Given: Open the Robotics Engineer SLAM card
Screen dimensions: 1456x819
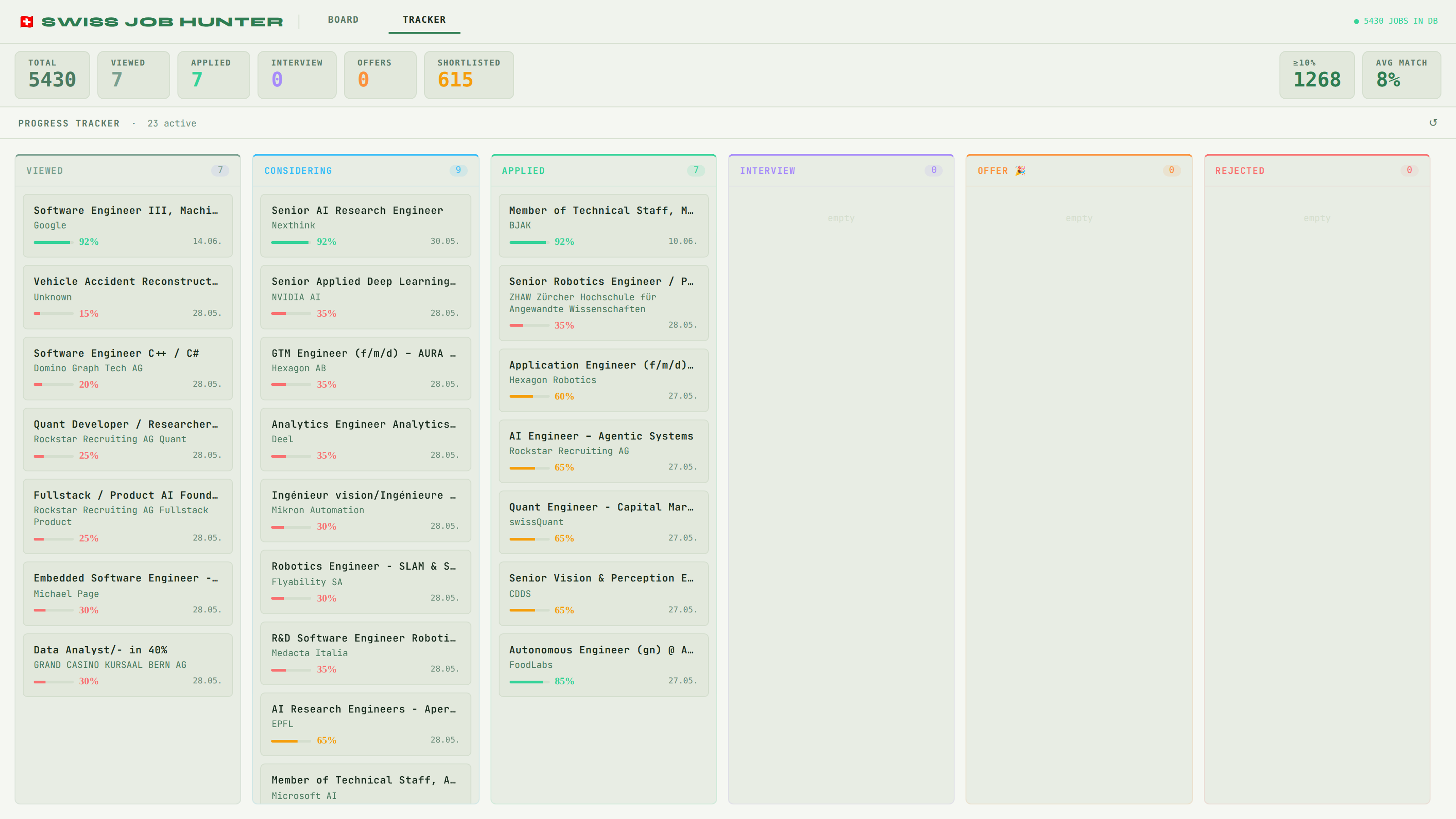Looking at the screenshot, I should click(366, 581).
